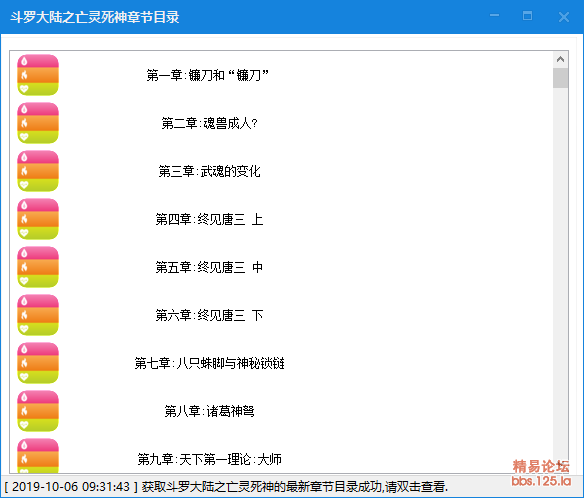Click the icon beside 第一章:镰刀和“镰刀”
This screenshot has width=584, height=498.
[x=38, y=75]
